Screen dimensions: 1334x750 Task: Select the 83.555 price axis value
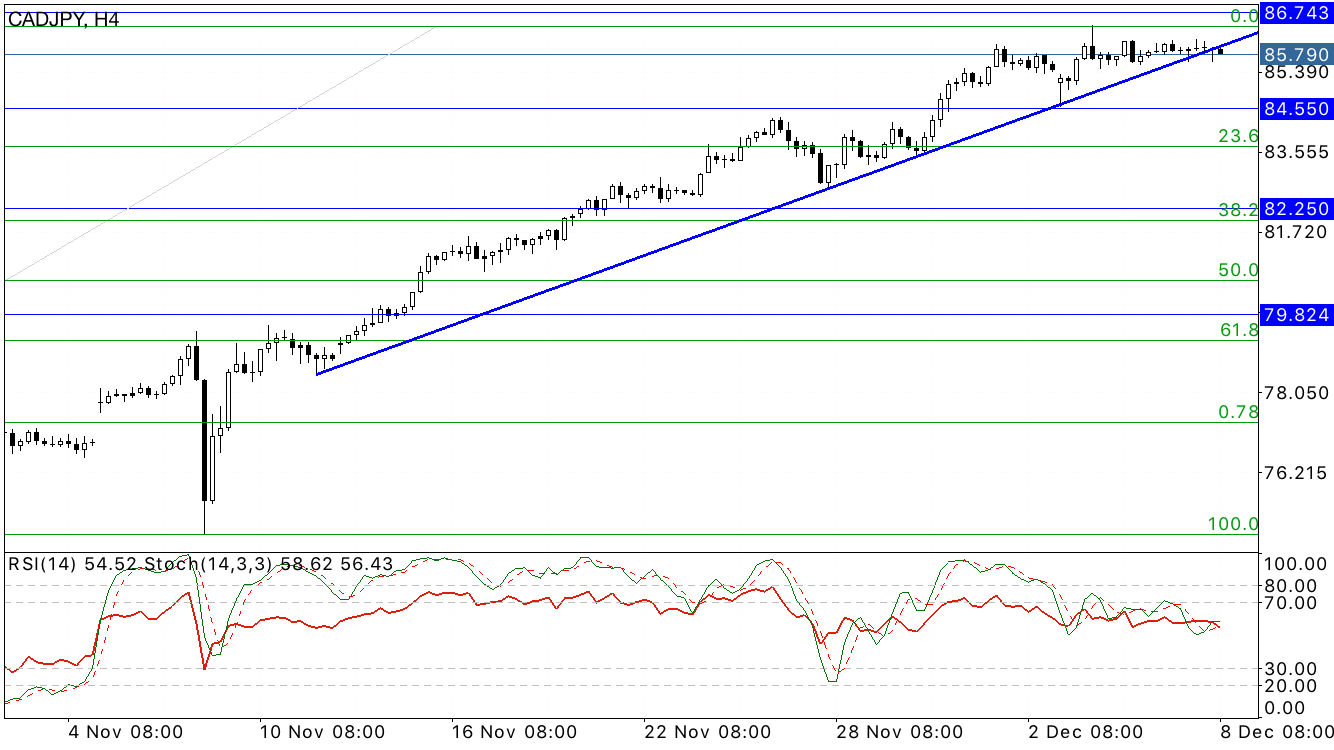1296,151
